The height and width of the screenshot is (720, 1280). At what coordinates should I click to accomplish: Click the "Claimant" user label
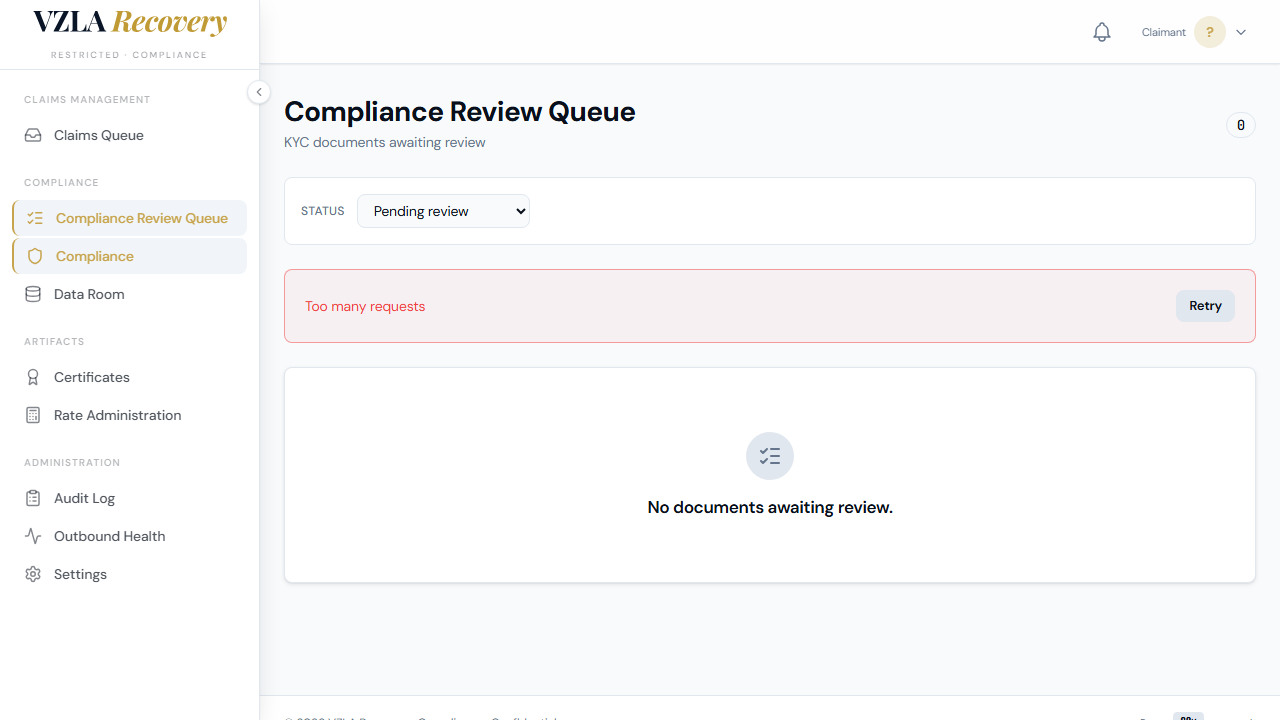coord(1164,32)
